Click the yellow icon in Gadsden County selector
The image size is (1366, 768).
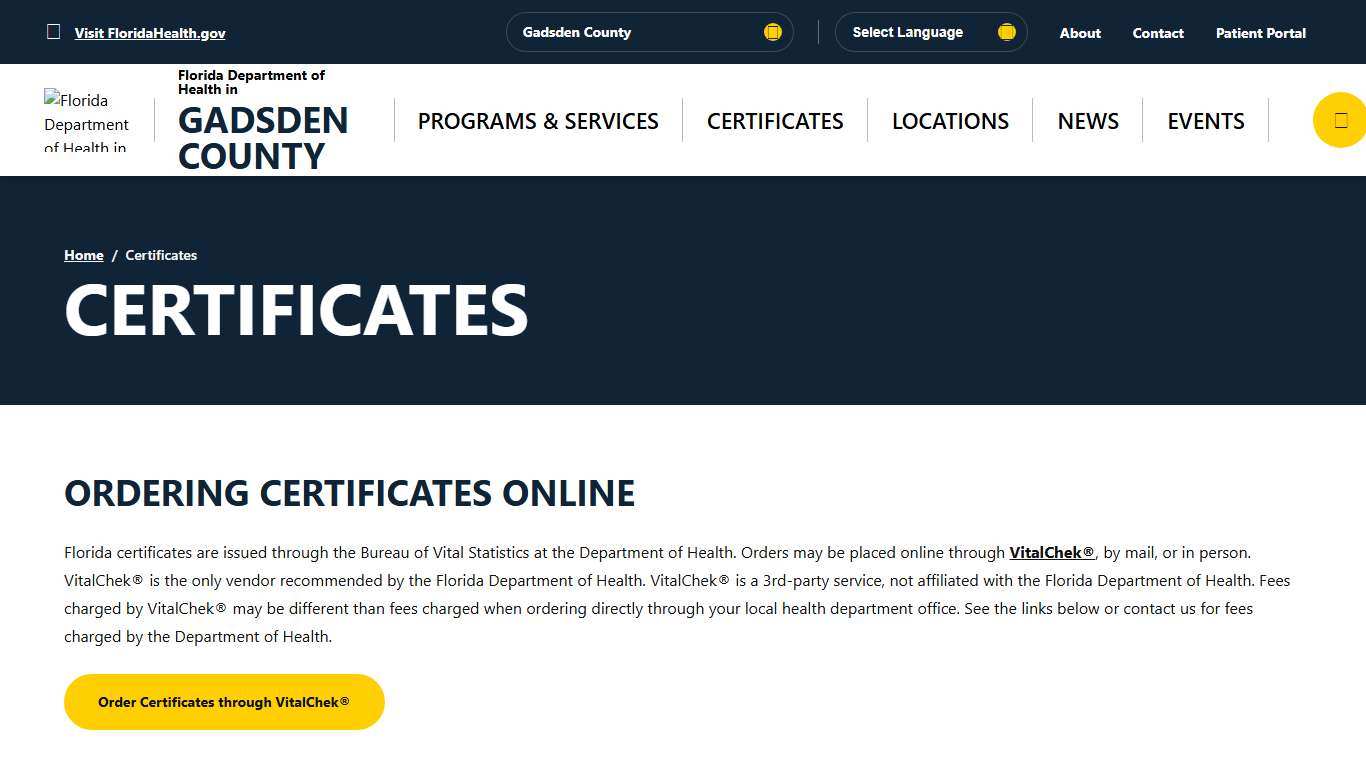tap(772, 31)
